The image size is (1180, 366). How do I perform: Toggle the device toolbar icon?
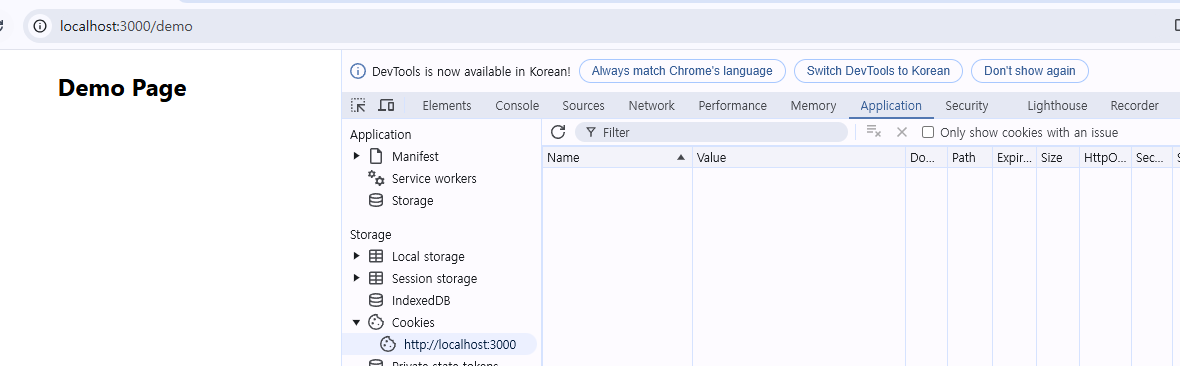[x=386, y=105]
